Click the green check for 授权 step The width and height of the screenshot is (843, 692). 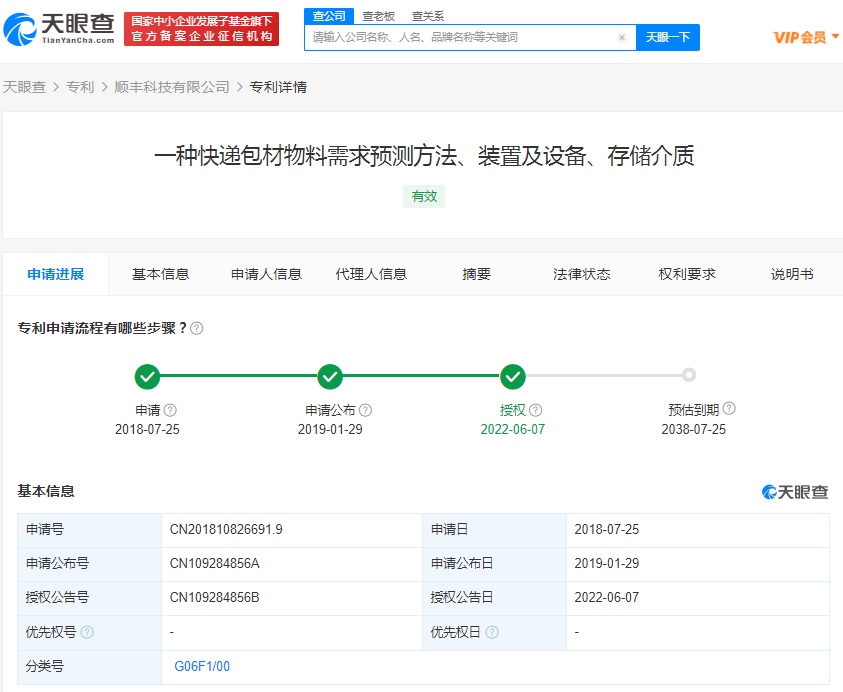pyautogui.click(x=513, y=376)
